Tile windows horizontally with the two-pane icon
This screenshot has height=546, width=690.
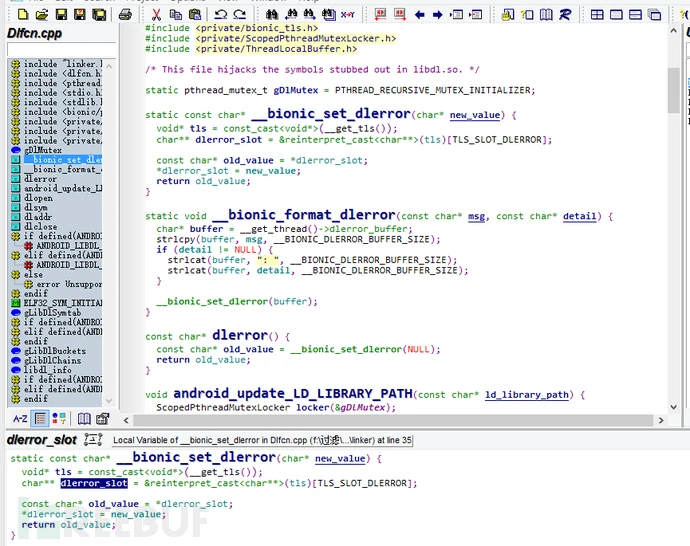click(x=635, y=15)
